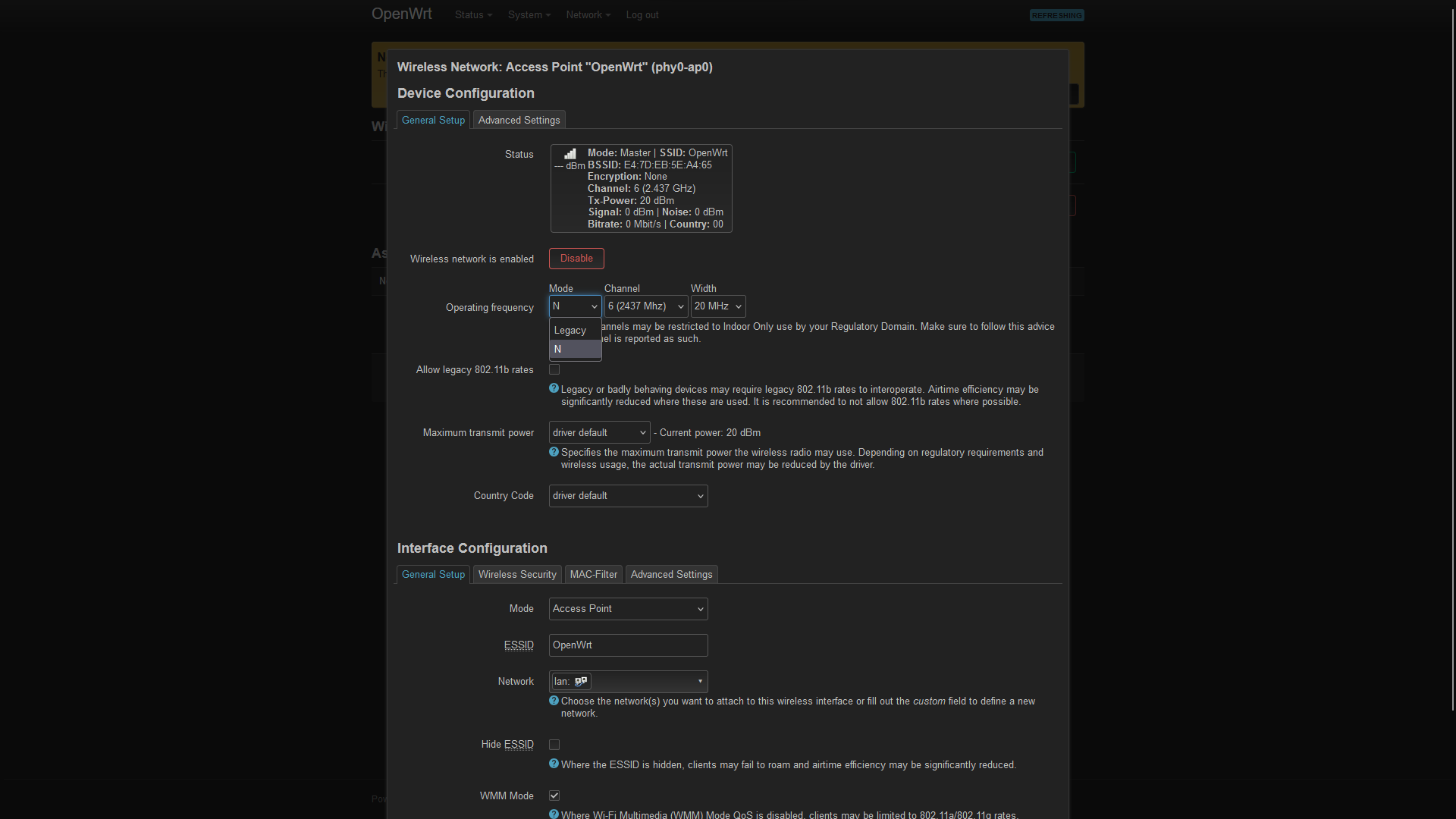Screen dimensions: 1456x819
Task: Click the lan network interface icon
Action: click(581, 682)
